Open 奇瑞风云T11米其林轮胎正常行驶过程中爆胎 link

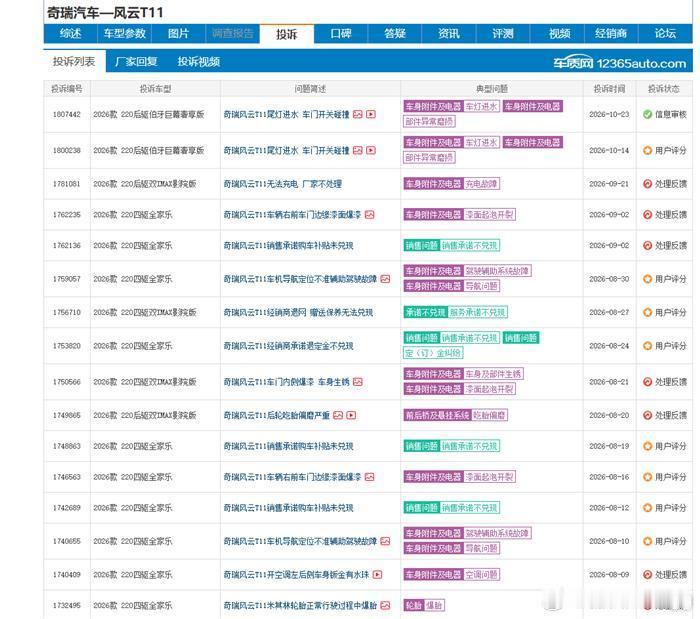300,606
